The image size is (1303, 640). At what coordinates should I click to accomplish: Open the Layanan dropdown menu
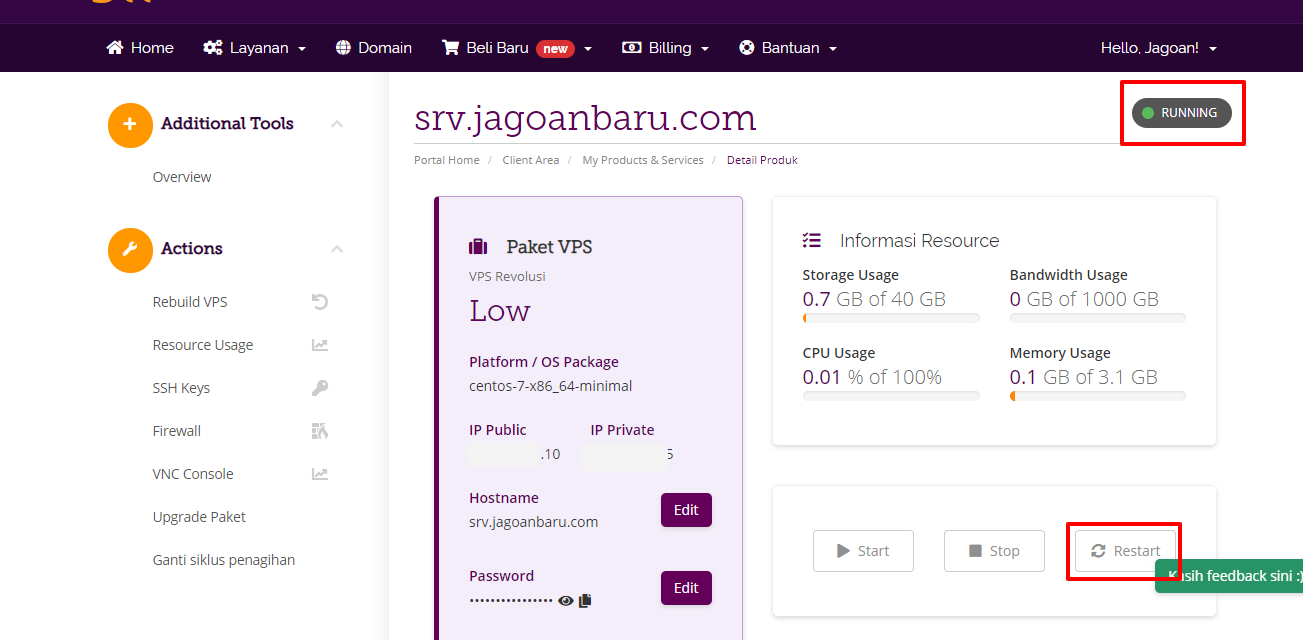(254, 48)
